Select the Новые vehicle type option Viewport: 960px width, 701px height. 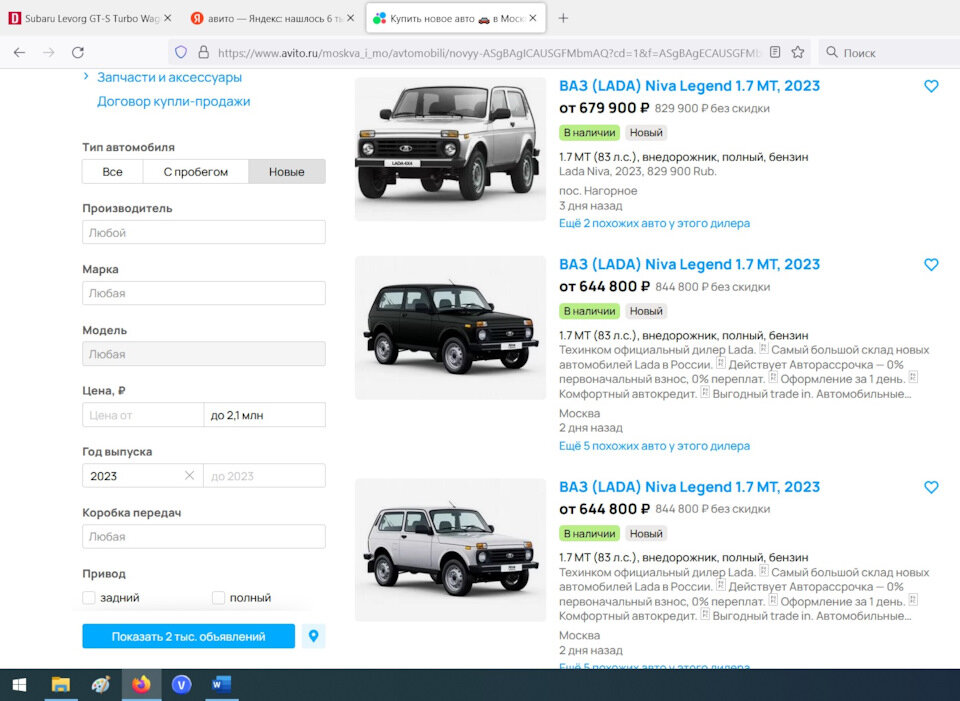[287, 172]
